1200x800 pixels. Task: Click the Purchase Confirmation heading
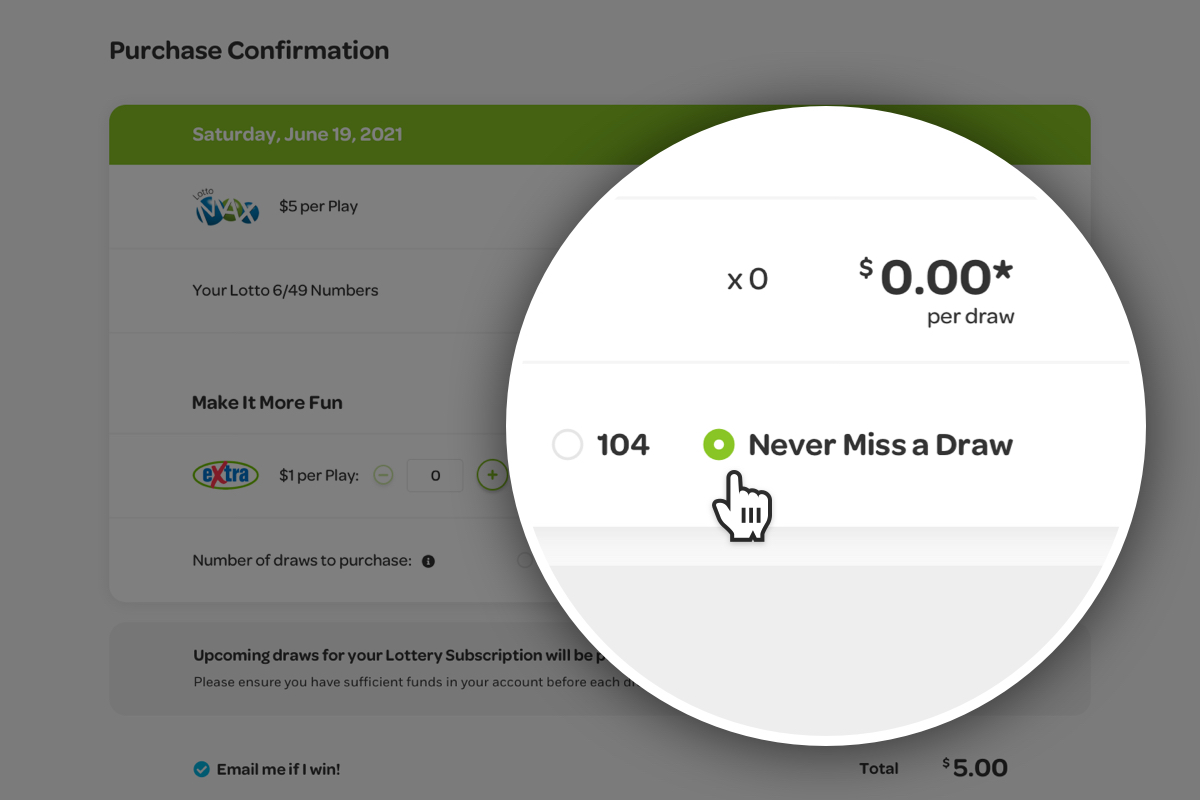point(249,51)
